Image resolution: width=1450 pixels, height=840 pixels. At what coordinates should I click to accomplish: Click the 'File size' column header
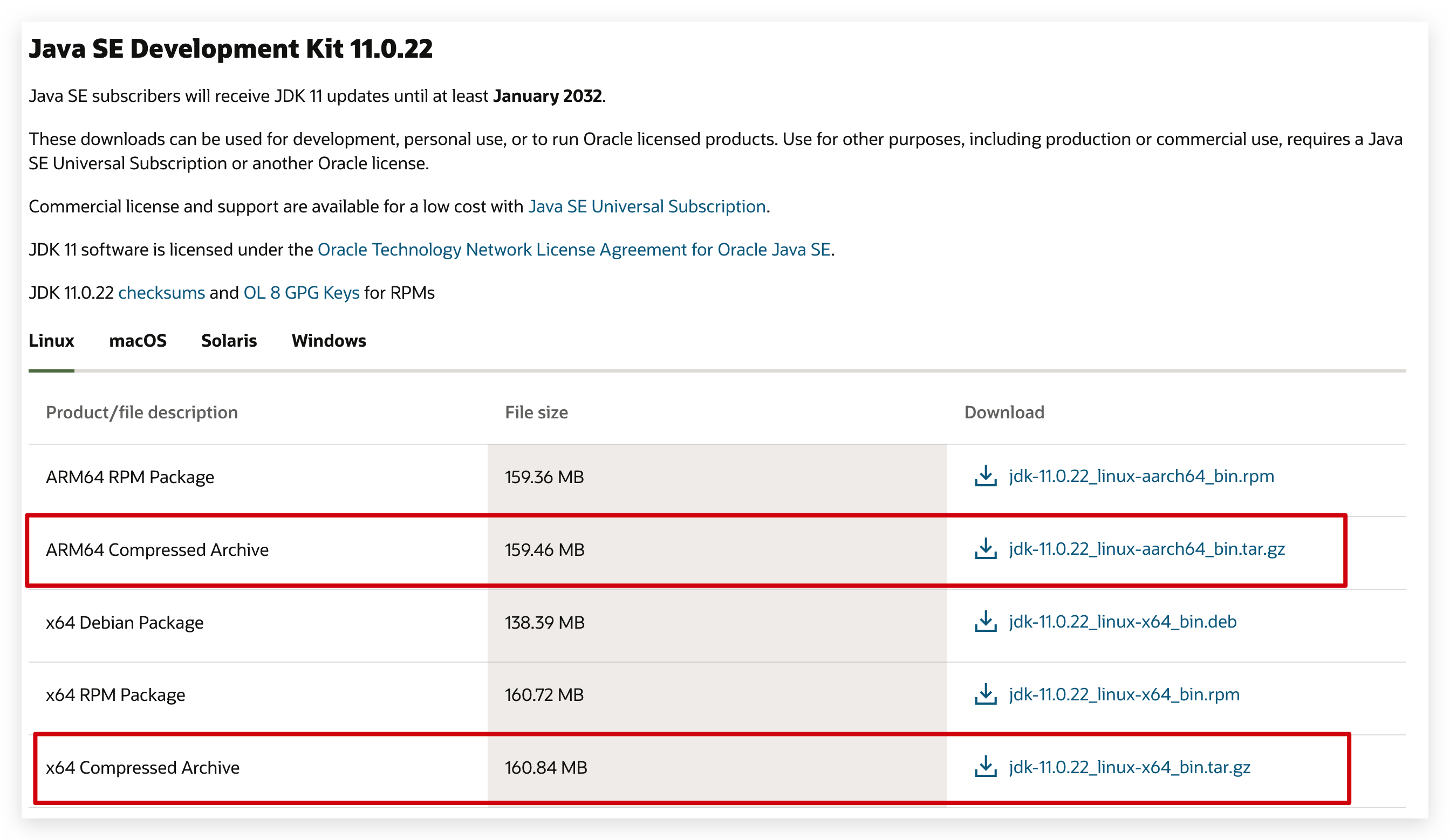coord(536,412)
